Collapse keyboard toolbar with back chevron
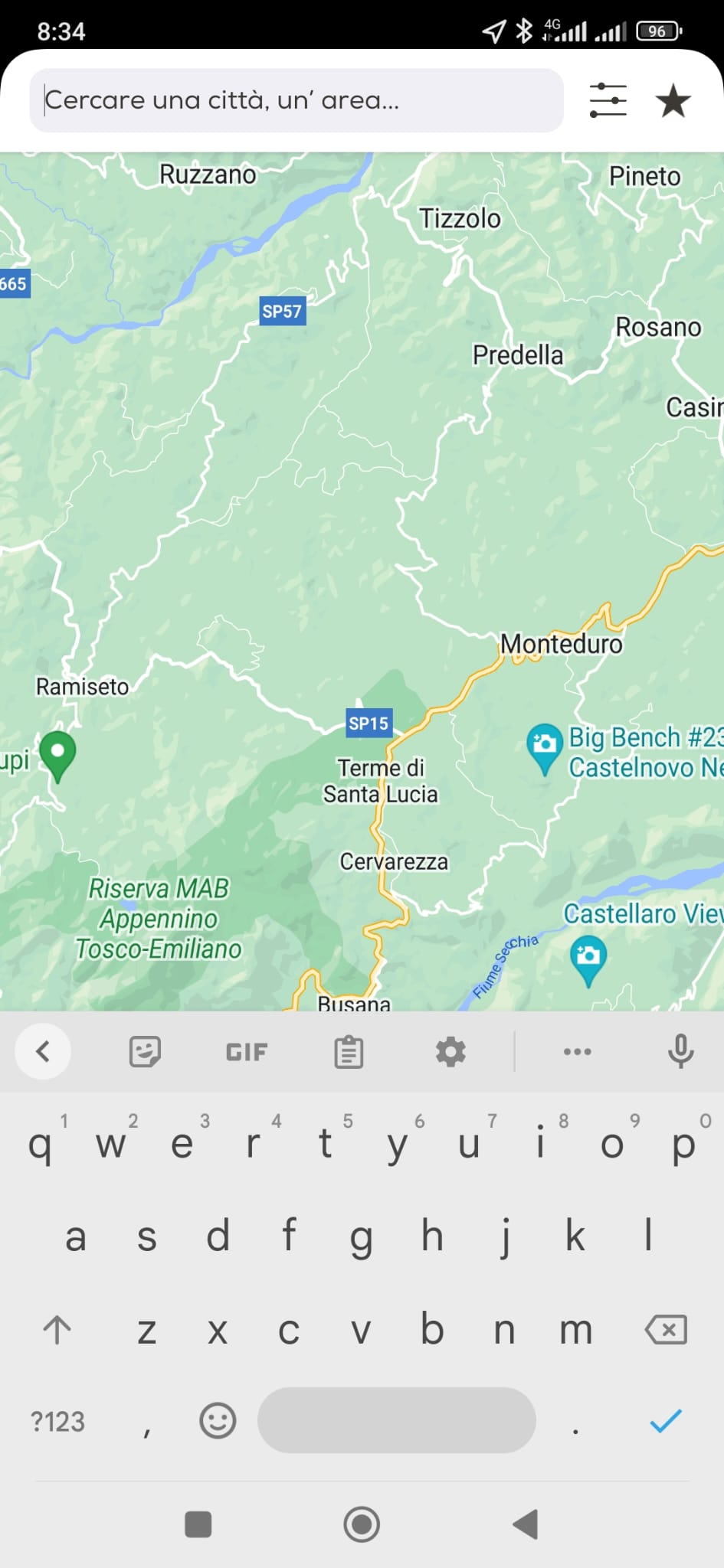 coord(43,1051)
